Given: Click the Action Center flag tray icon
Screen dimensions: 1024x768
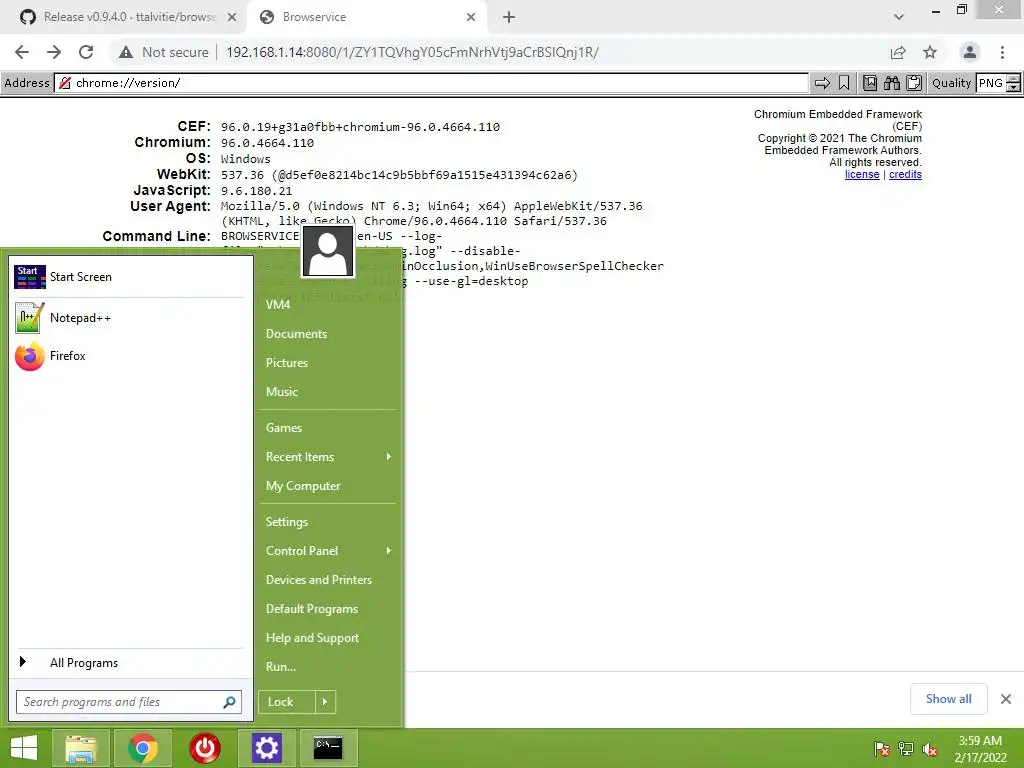Looking at the screenshot, I should [x=882, y=749].
